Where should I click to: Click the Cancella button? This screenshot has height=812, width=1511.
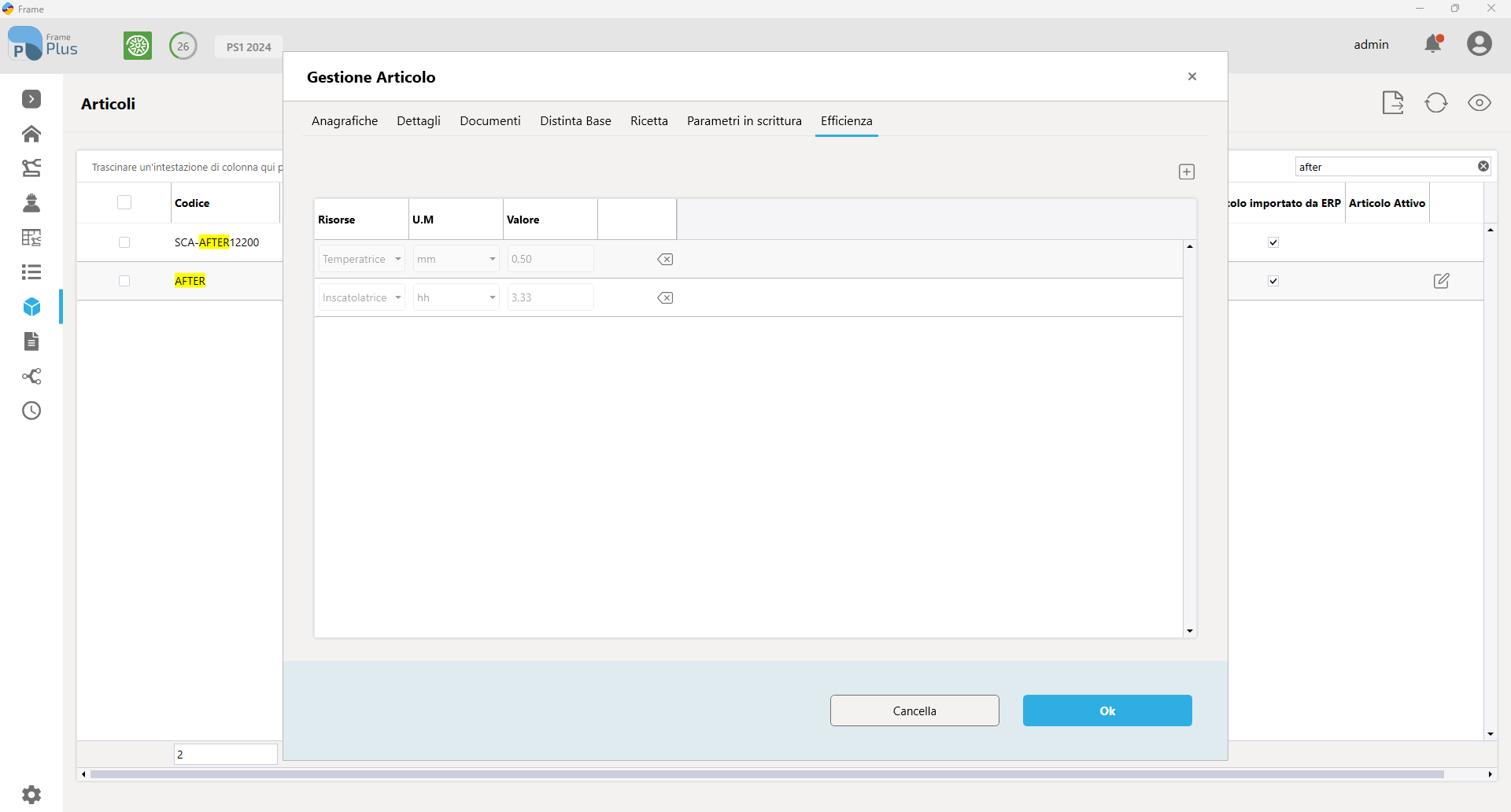click(914, 710)
